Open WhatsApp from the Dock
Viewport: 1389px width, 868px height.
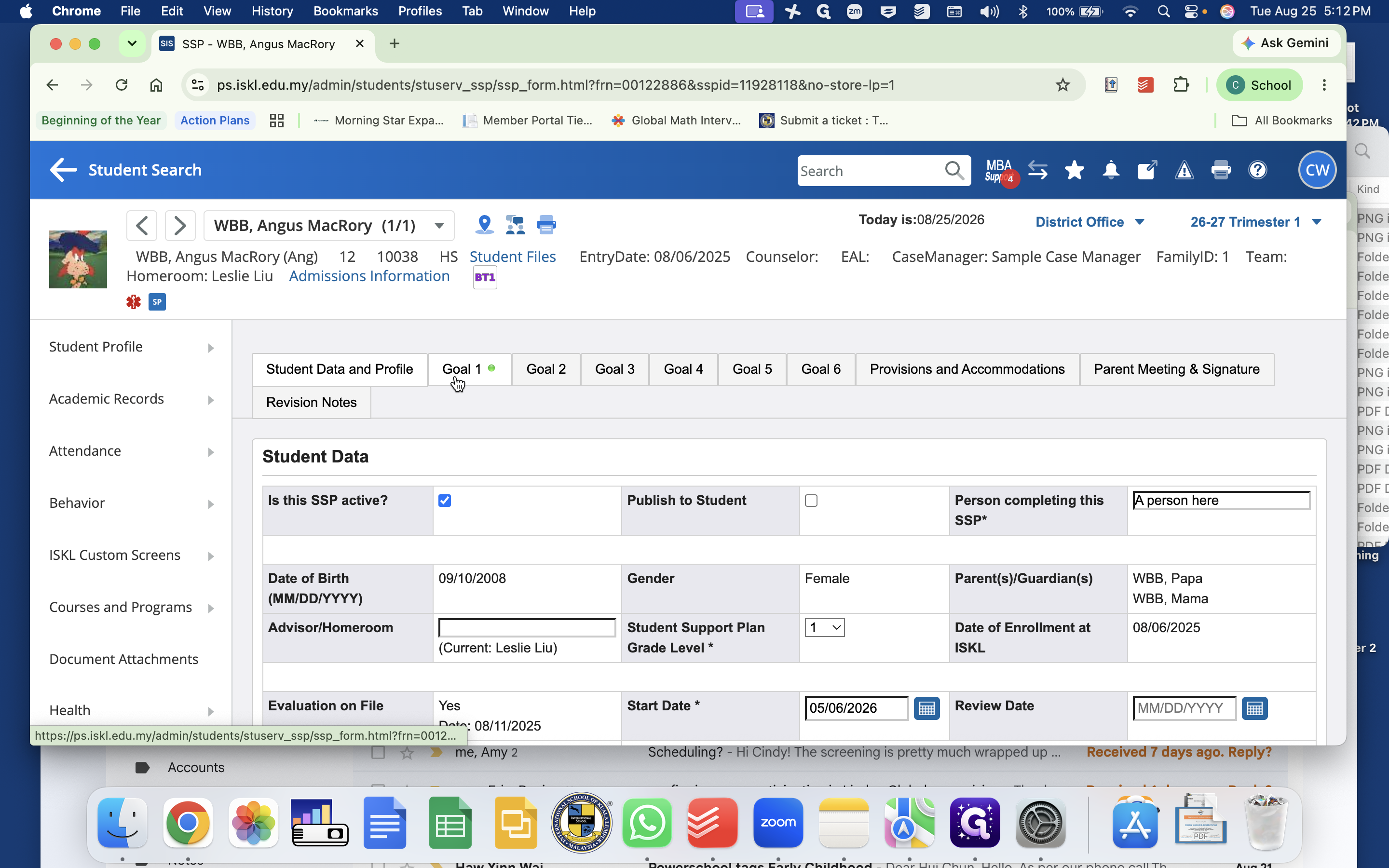pos(647,822)
